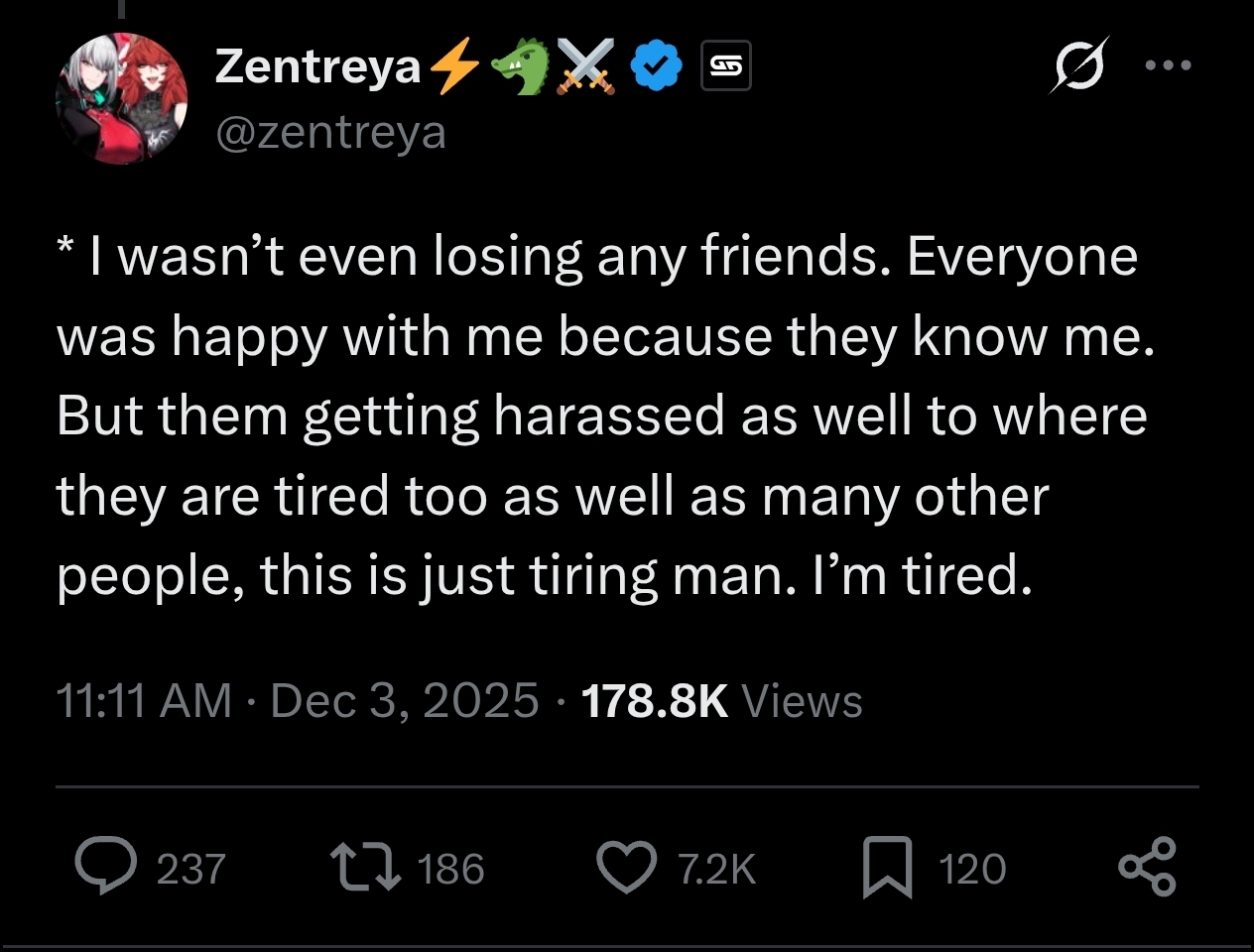This screenshot has height=952, width=1254.
Task: Share the tweet using the share icon
Action: 1147,868
